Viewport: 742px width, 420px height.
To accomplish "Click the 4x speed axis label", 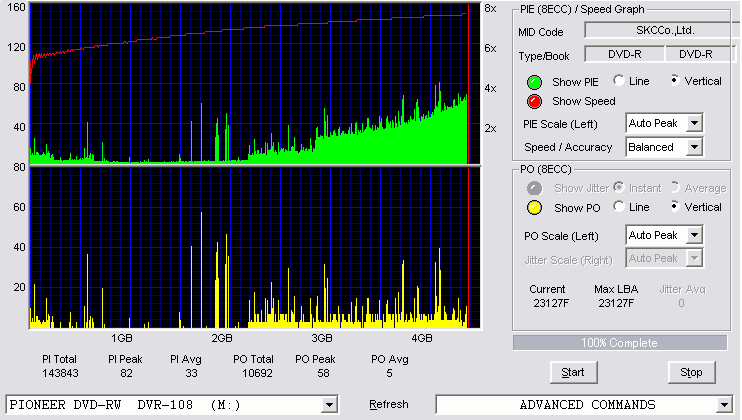I will click(x=490, y=88).
